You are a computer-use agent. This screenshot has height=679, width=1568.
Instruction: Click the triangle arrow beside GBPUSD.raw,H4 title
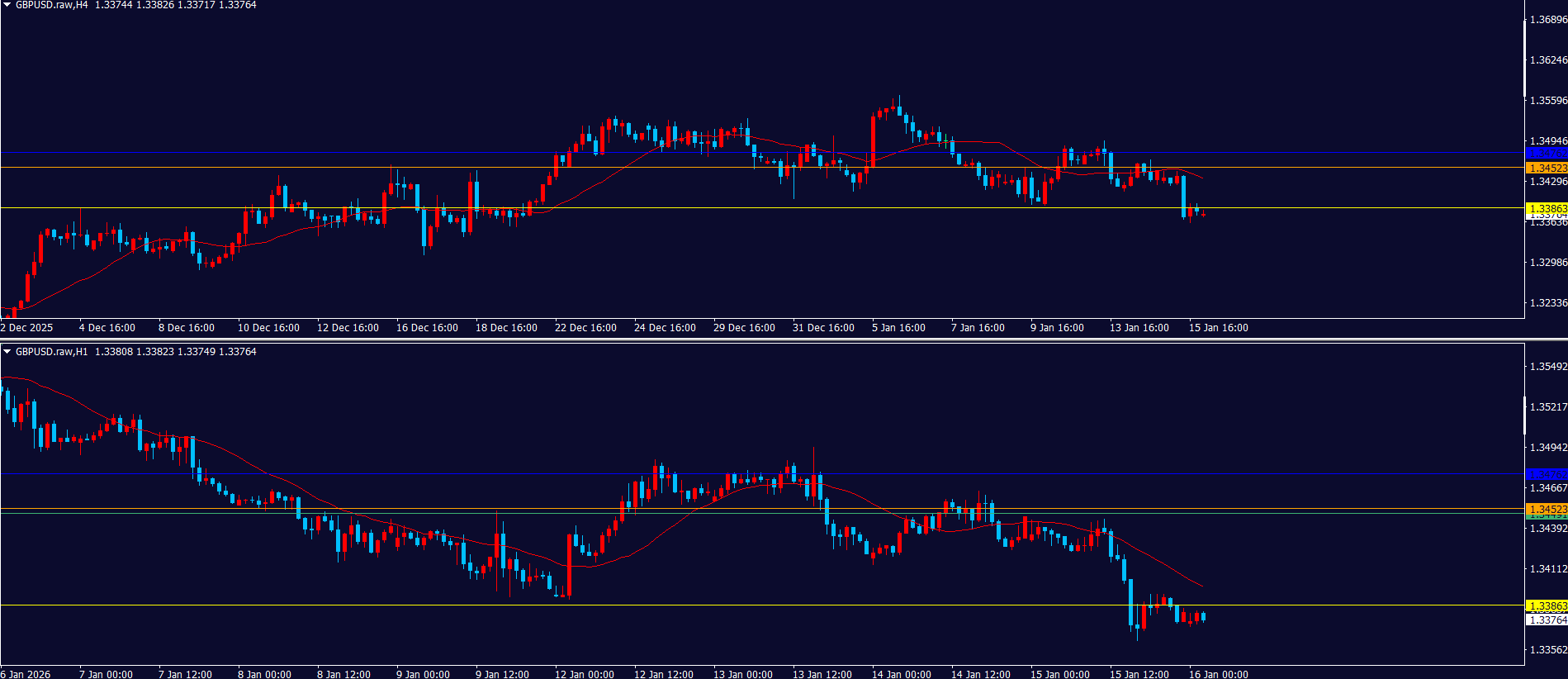7,5
